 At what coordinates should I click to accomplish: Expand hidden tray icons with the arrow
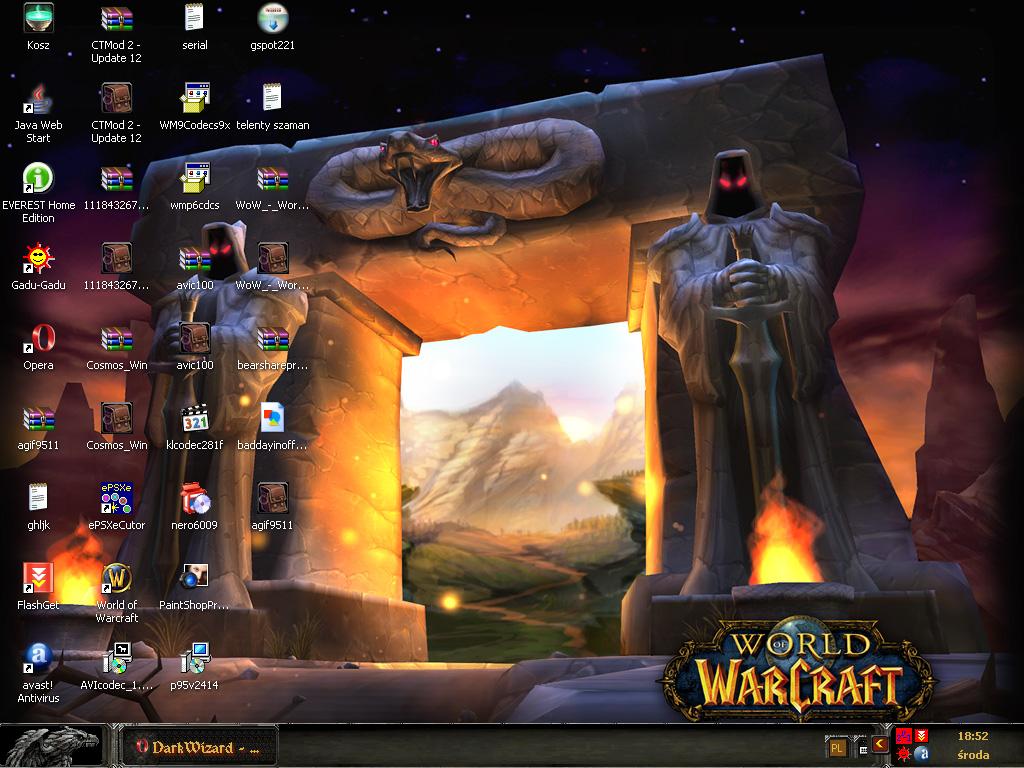[880, 743]
